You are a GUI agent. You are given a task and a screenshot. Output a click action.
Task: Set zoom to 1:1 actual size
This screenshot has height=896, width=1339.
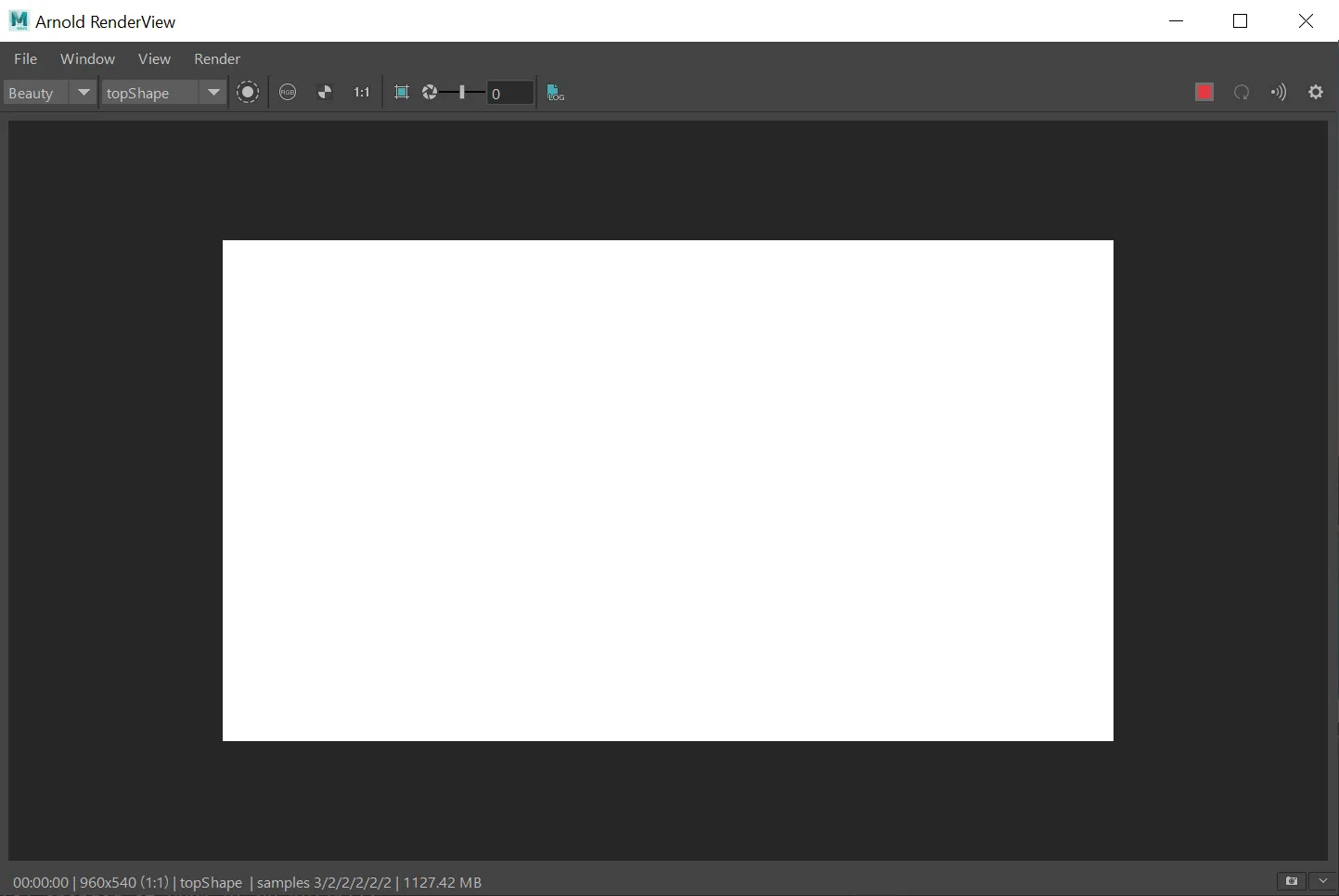tap(362, 93)
